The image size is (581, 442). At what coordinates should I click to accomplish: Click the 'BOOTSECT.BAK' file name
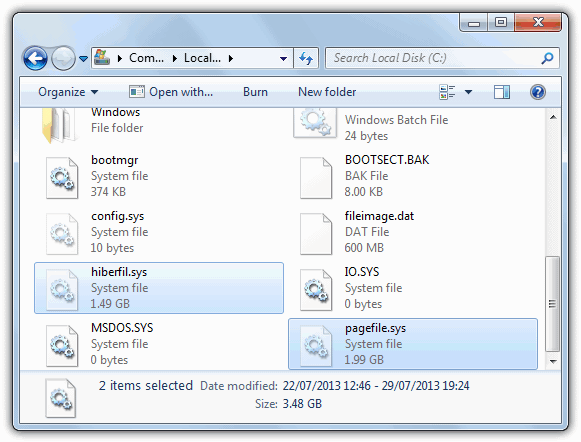[387, 160]
